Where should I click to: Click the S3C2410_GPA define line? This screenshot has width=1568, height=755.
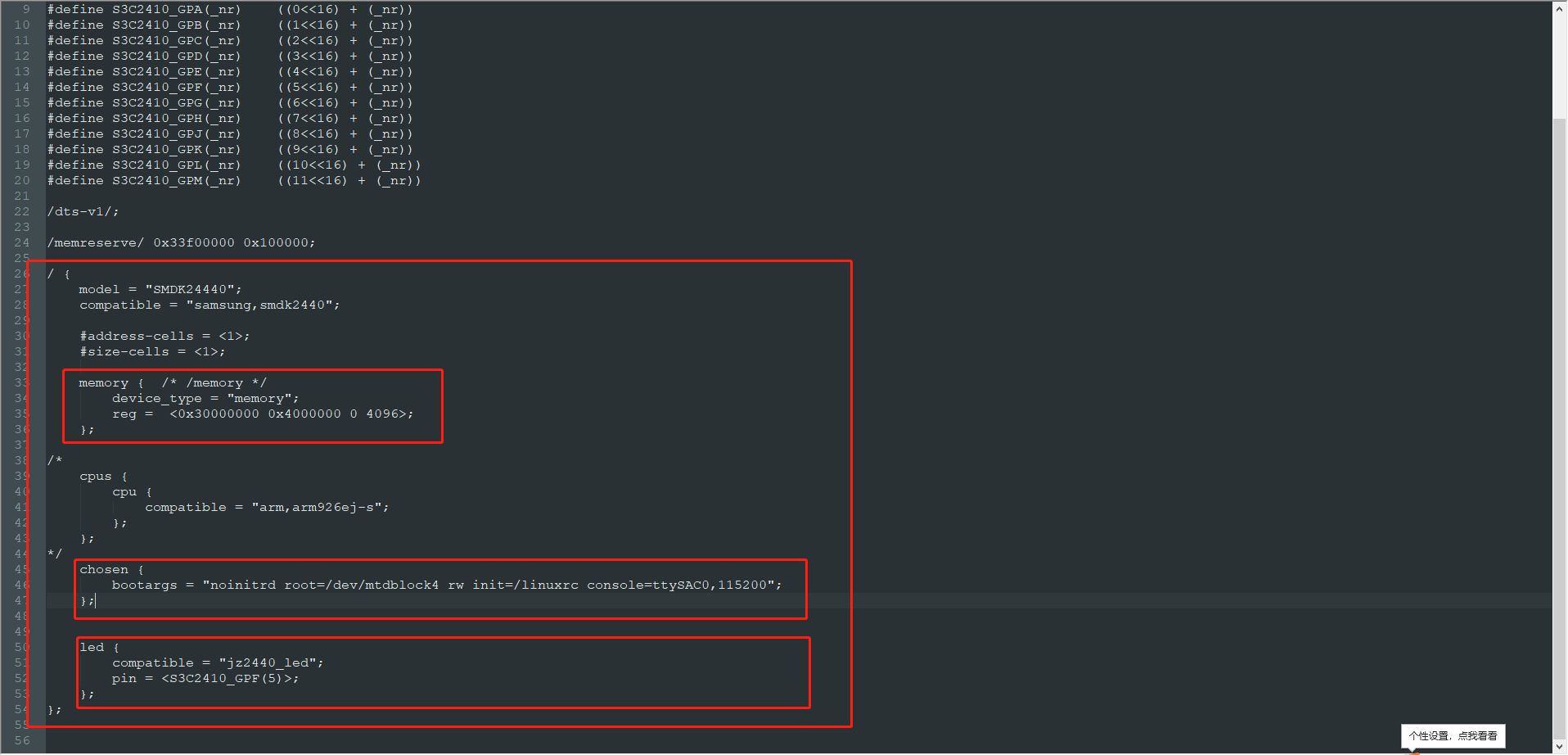pos(230,10)
